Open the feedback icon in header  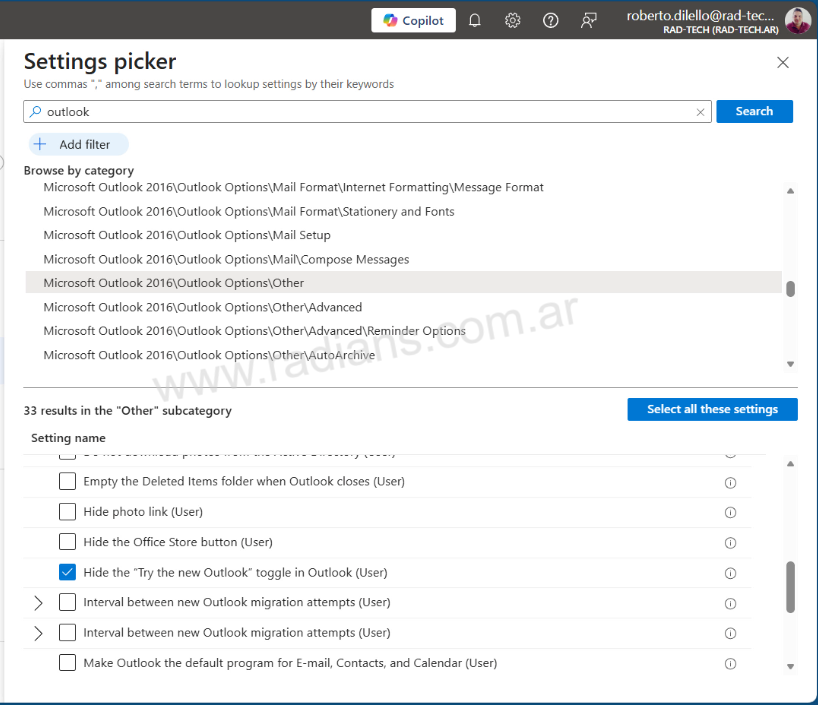pyautogui.click(x=589, y=20)
